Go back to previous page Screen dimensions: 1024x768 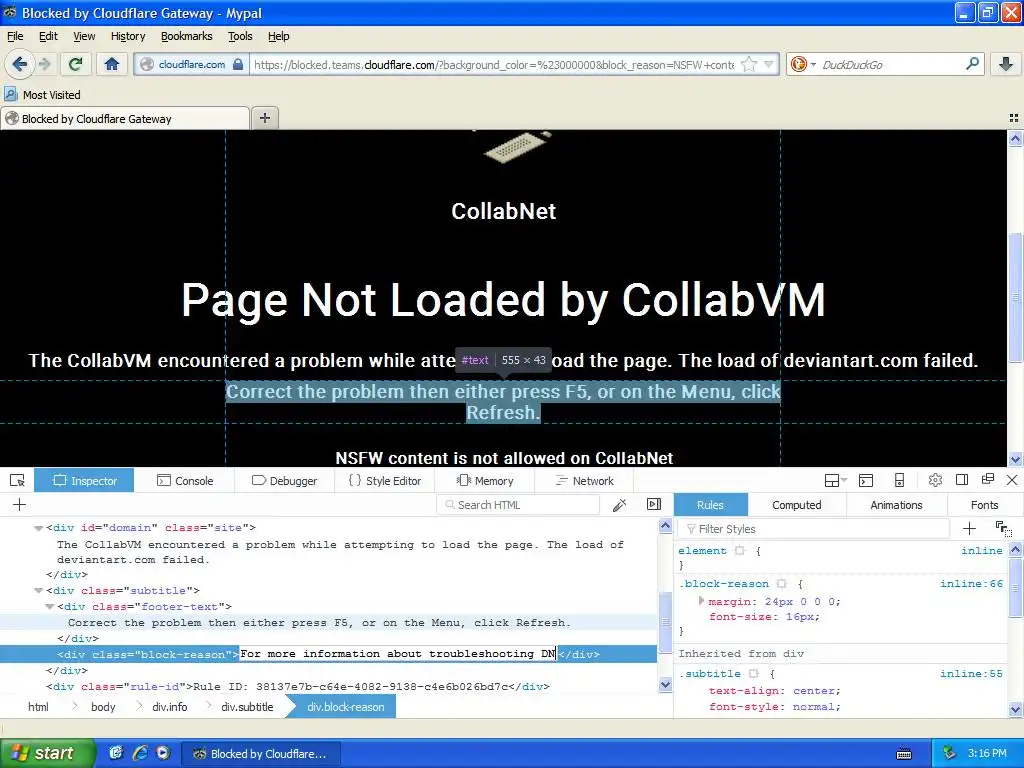[x=20, y=64]
